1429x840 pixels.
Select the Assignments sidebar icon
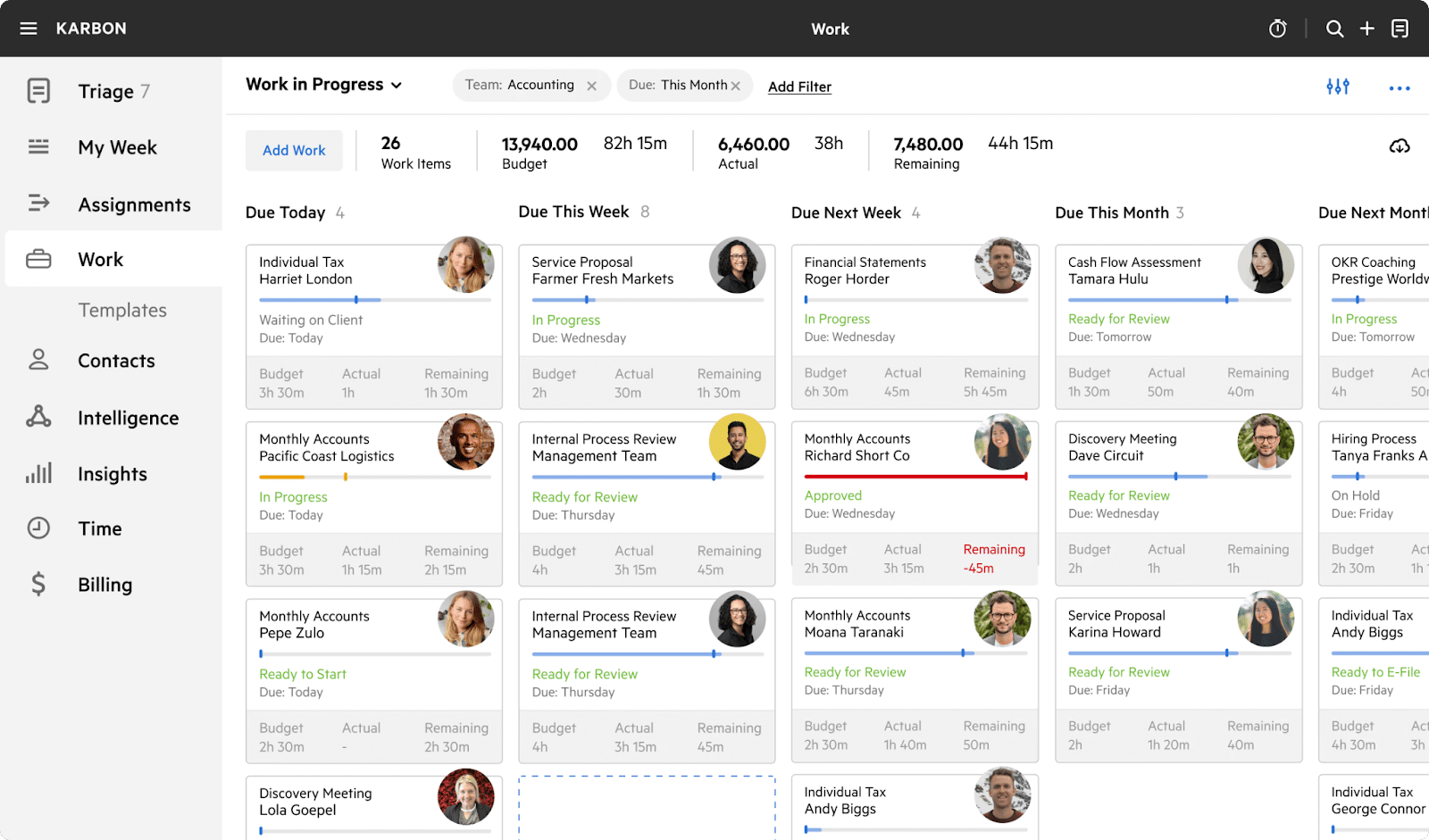click(38, 204)
